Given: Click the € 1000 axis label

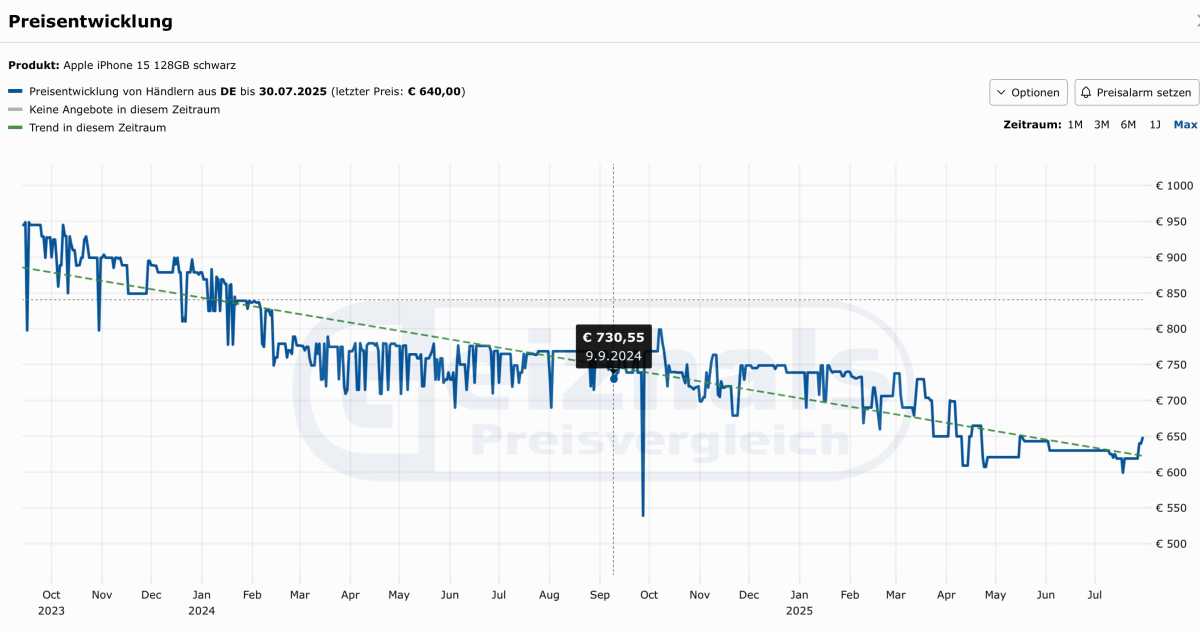Looking at the screenshot, I should (x=1175, y=186).
